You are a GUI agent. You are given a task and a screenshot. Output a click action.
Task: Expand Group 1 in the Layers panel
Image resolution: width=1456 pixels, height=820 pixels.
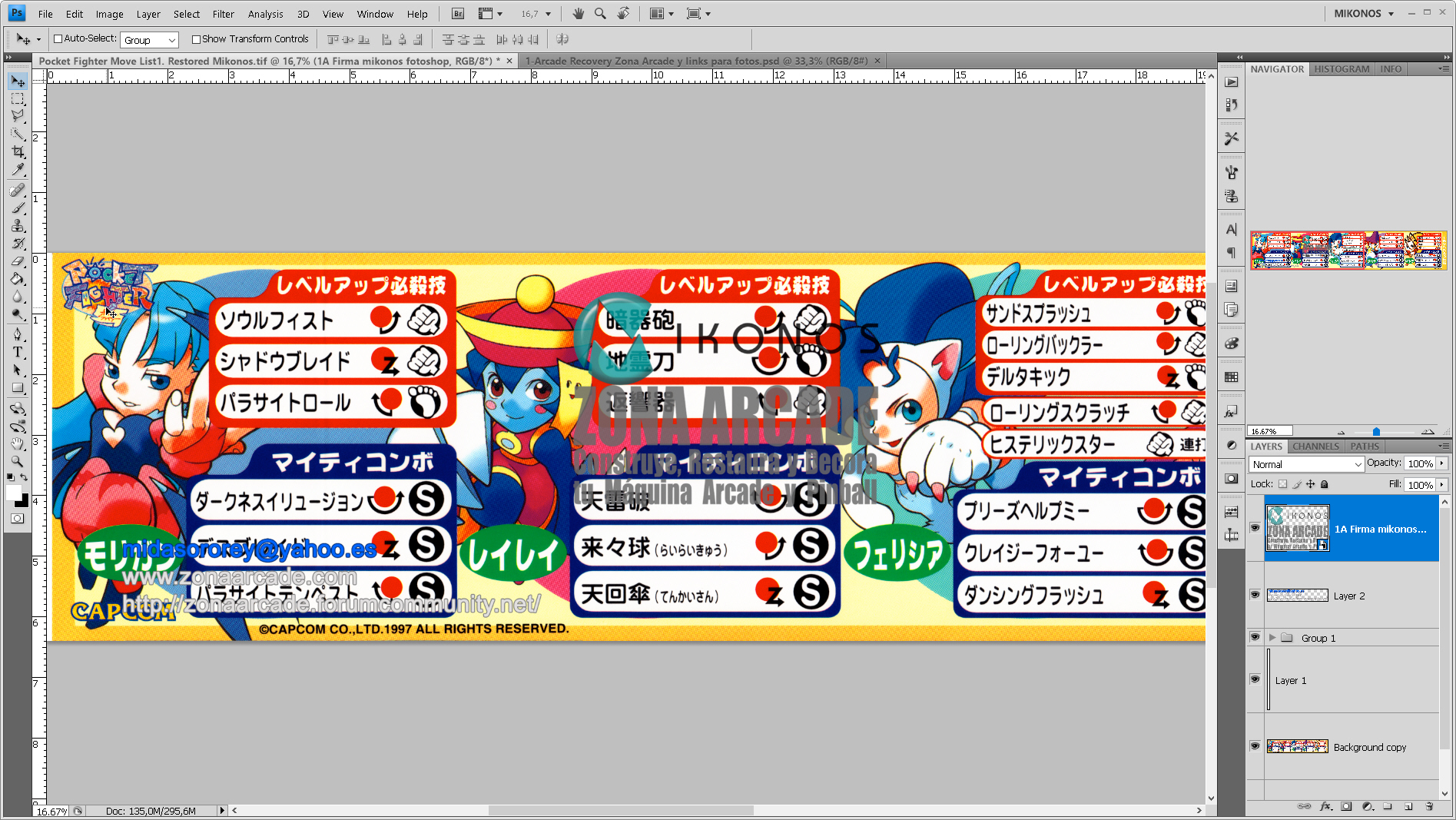[1273, 637]
